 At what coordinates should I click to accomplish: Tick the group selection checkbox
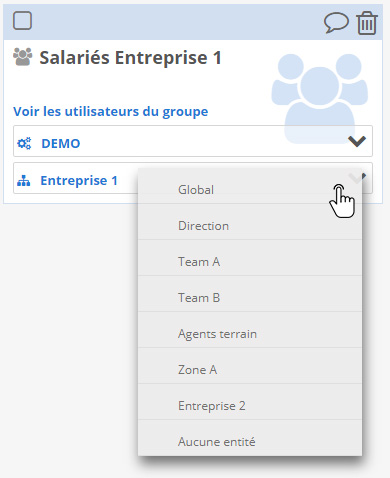coord(22,20)
